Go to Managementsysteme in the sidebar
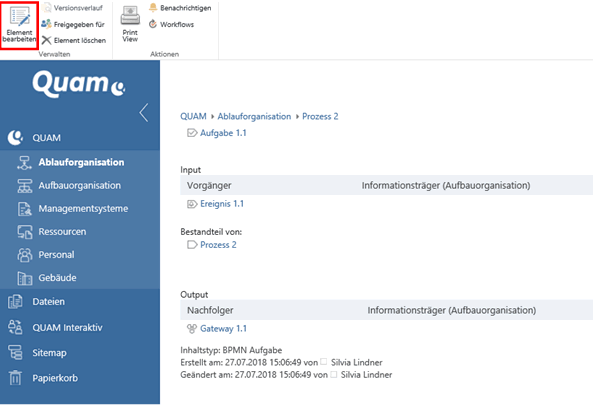The image size is (593, 405). click(x=83, y=208)
